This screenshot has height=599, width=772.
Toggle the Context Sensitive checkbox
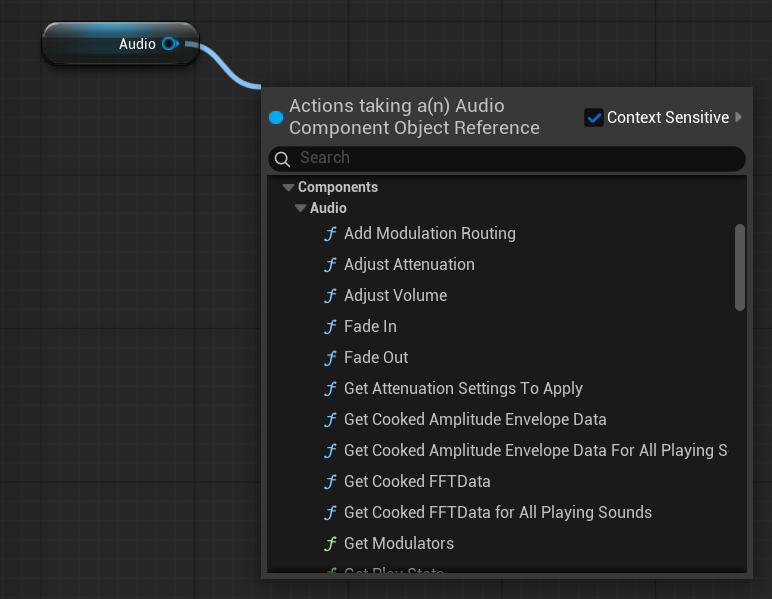tap(594, 118)
